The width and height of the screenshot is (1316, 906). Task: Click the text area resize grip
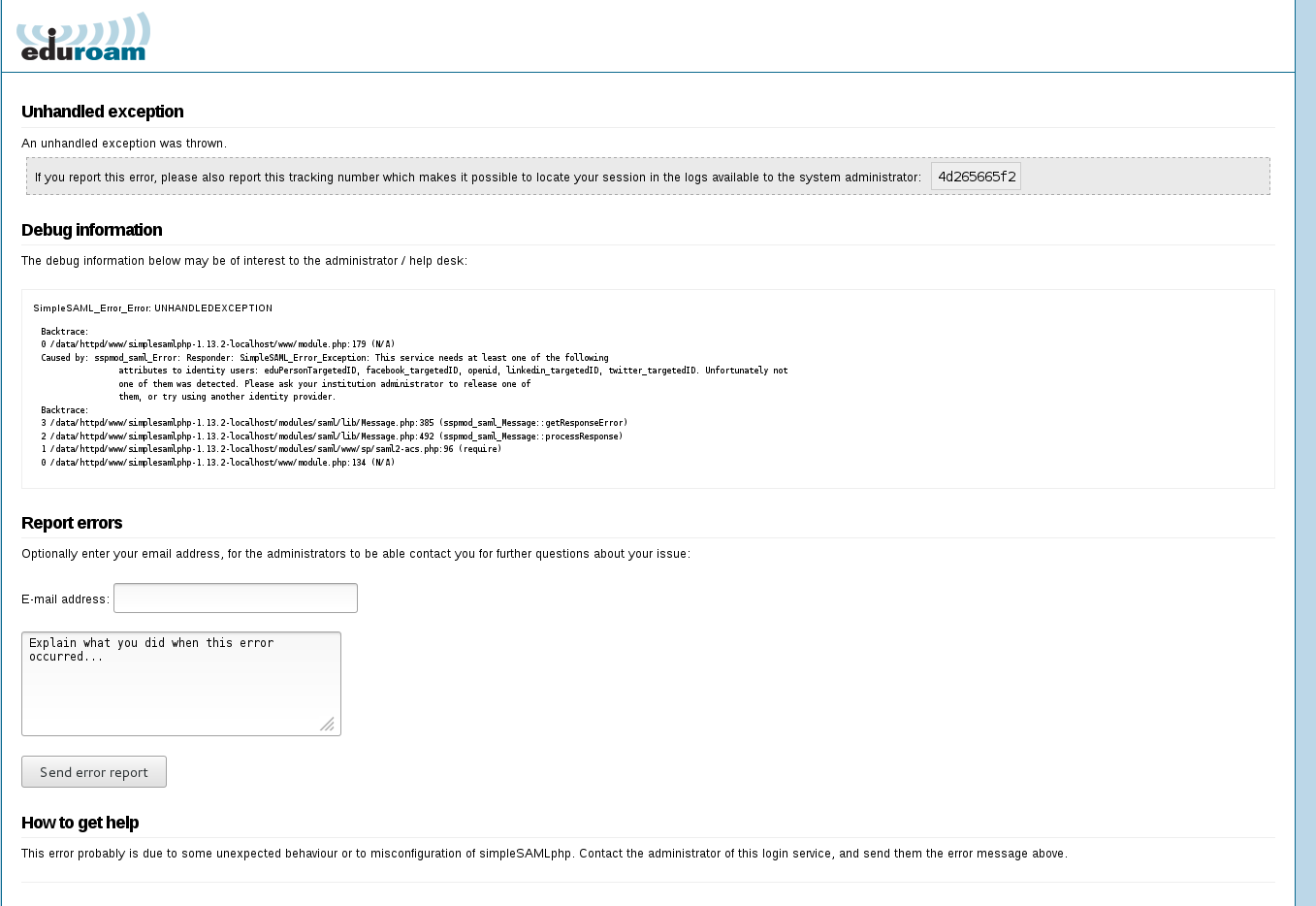(327, 724)
